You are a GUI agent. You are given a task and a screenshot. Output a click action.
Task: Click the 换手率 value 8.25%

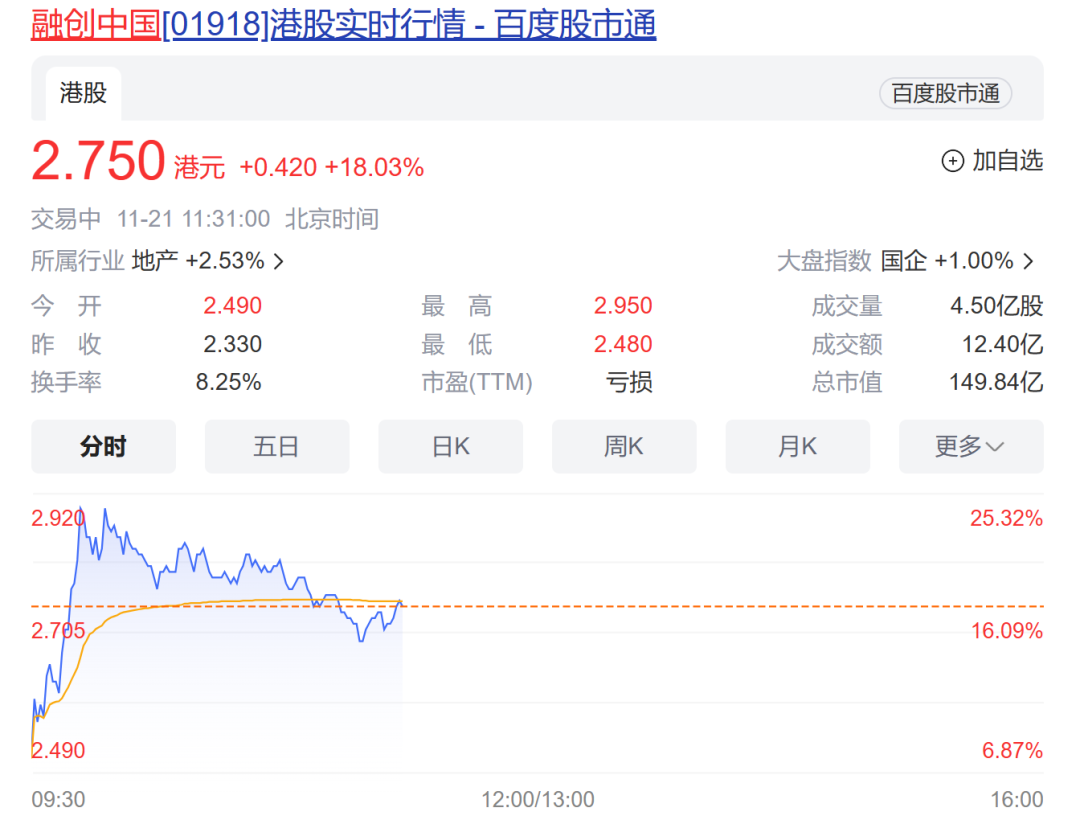229,382
